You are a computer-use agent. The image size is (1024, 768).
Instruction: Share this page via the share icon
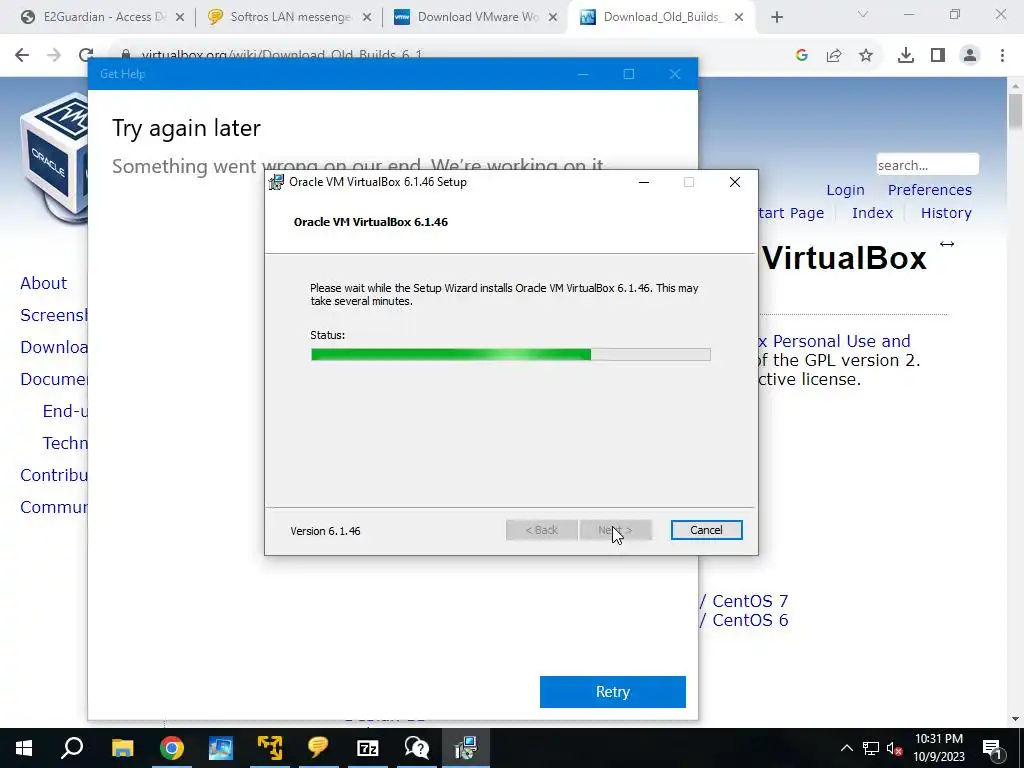pyautogui.click(x=834, y=56)
